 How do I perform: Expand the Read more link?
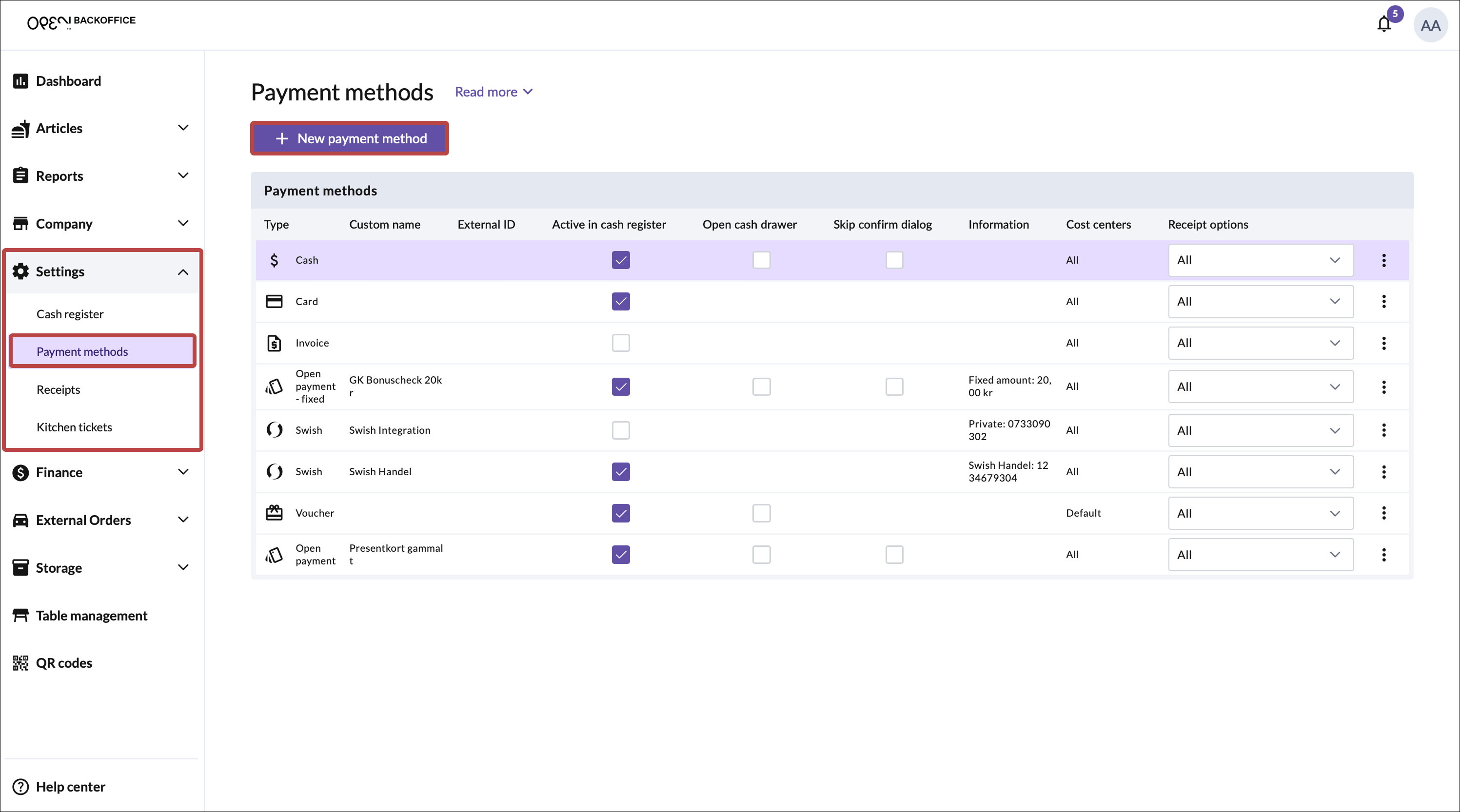493,92
